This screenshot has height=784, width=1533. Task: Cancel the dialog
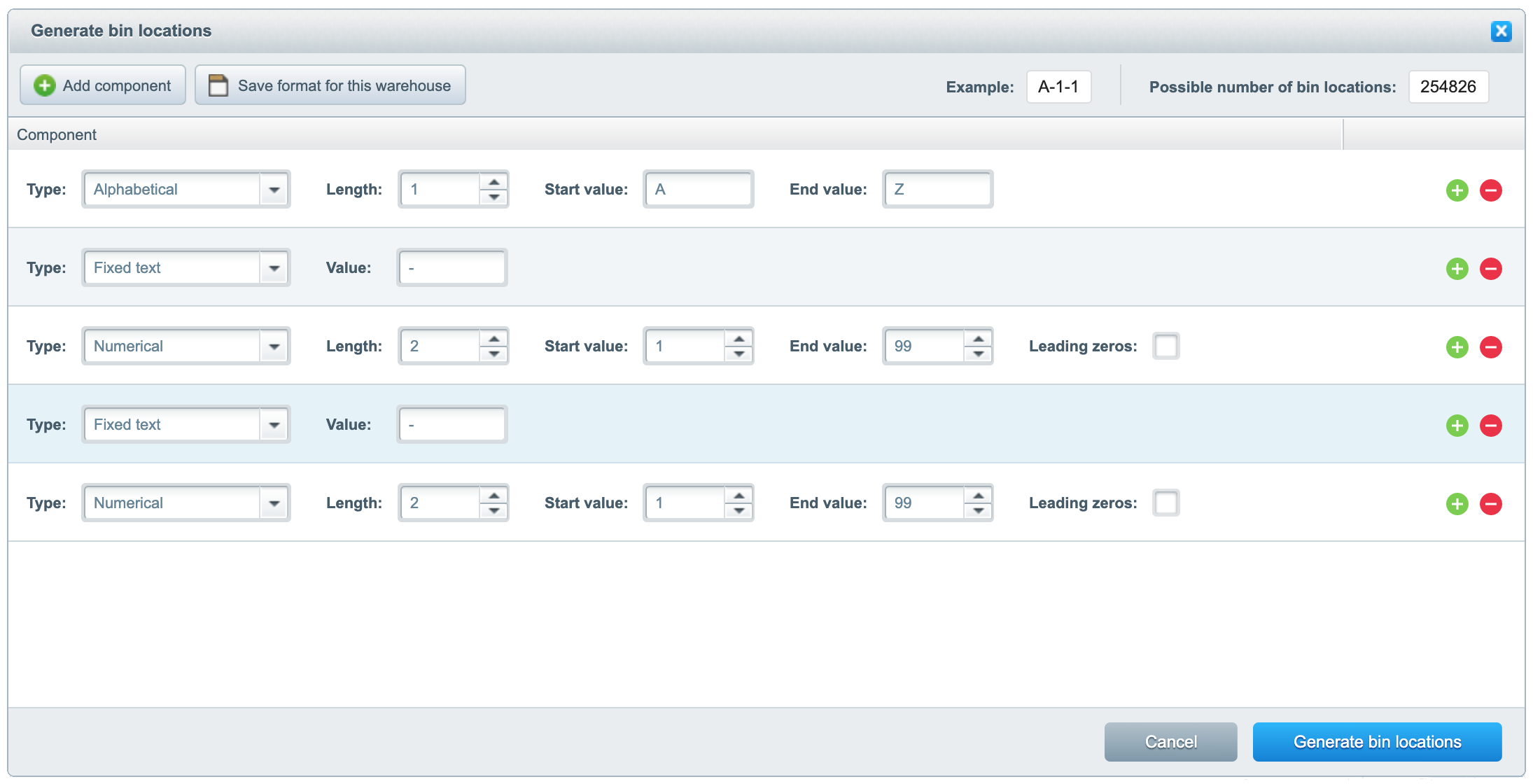(x=1170, y=742)
